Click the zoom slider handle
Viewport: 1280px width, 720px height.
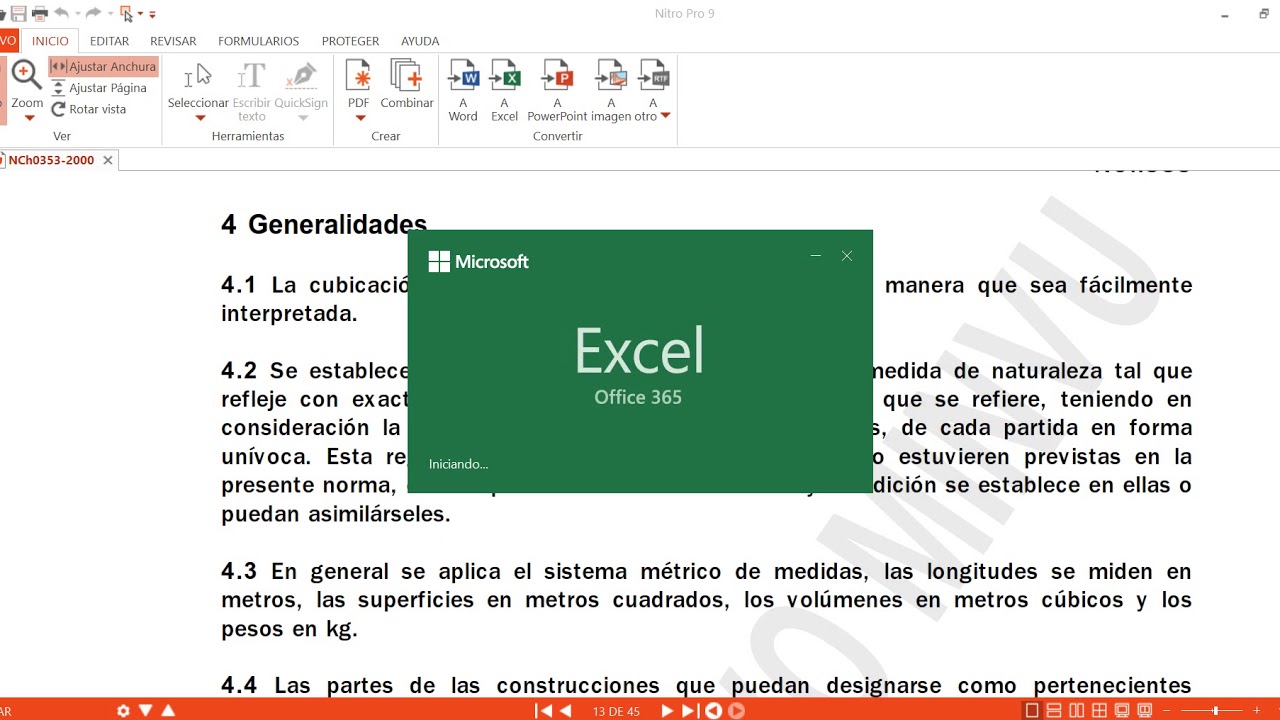tap(1215, 711)
